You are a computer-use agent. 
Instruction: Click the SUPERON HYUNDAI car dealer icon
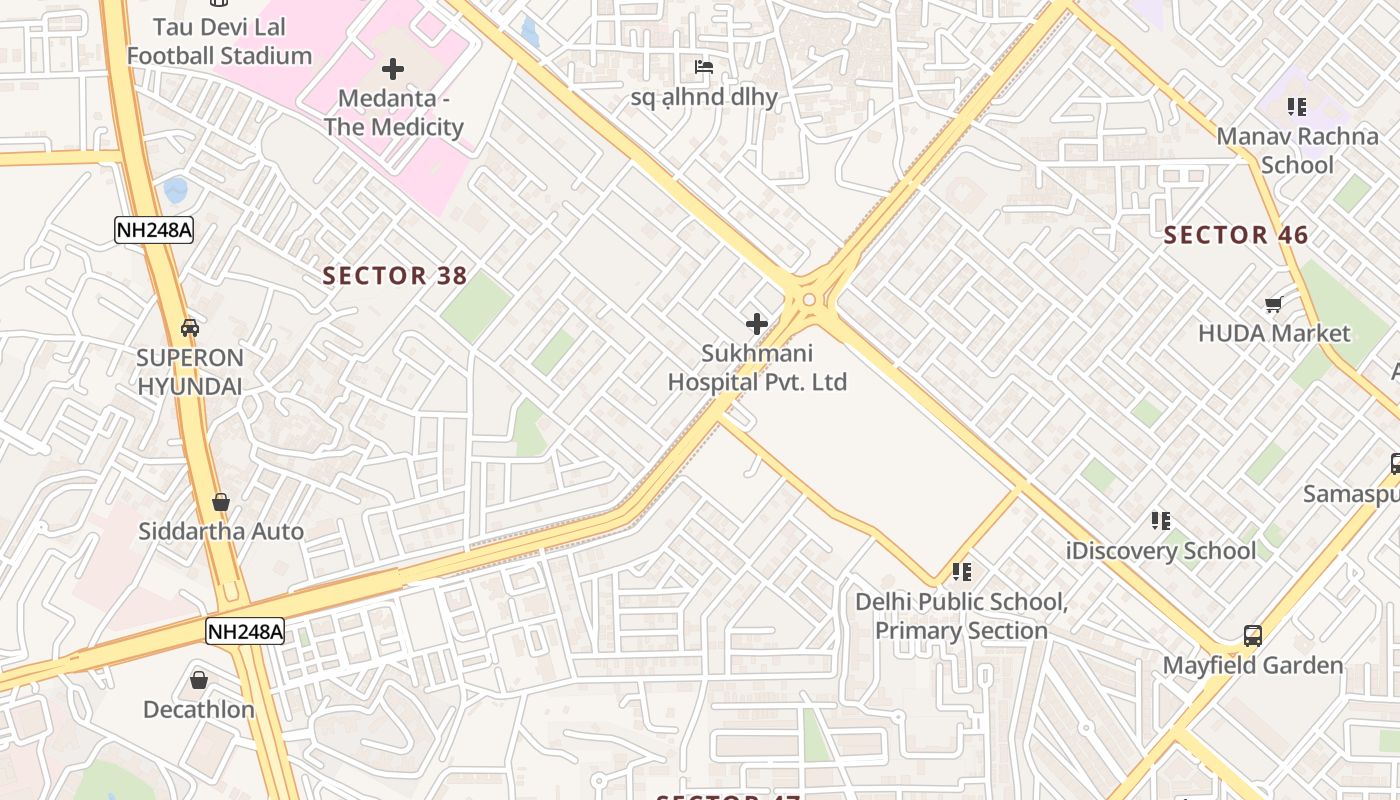coord(189,327)
